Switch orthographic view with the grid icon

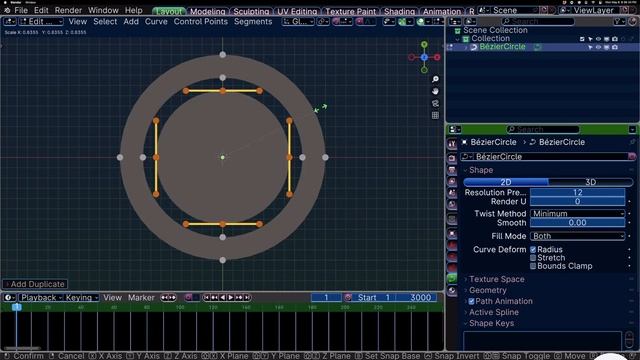click(x=435, y=116)
